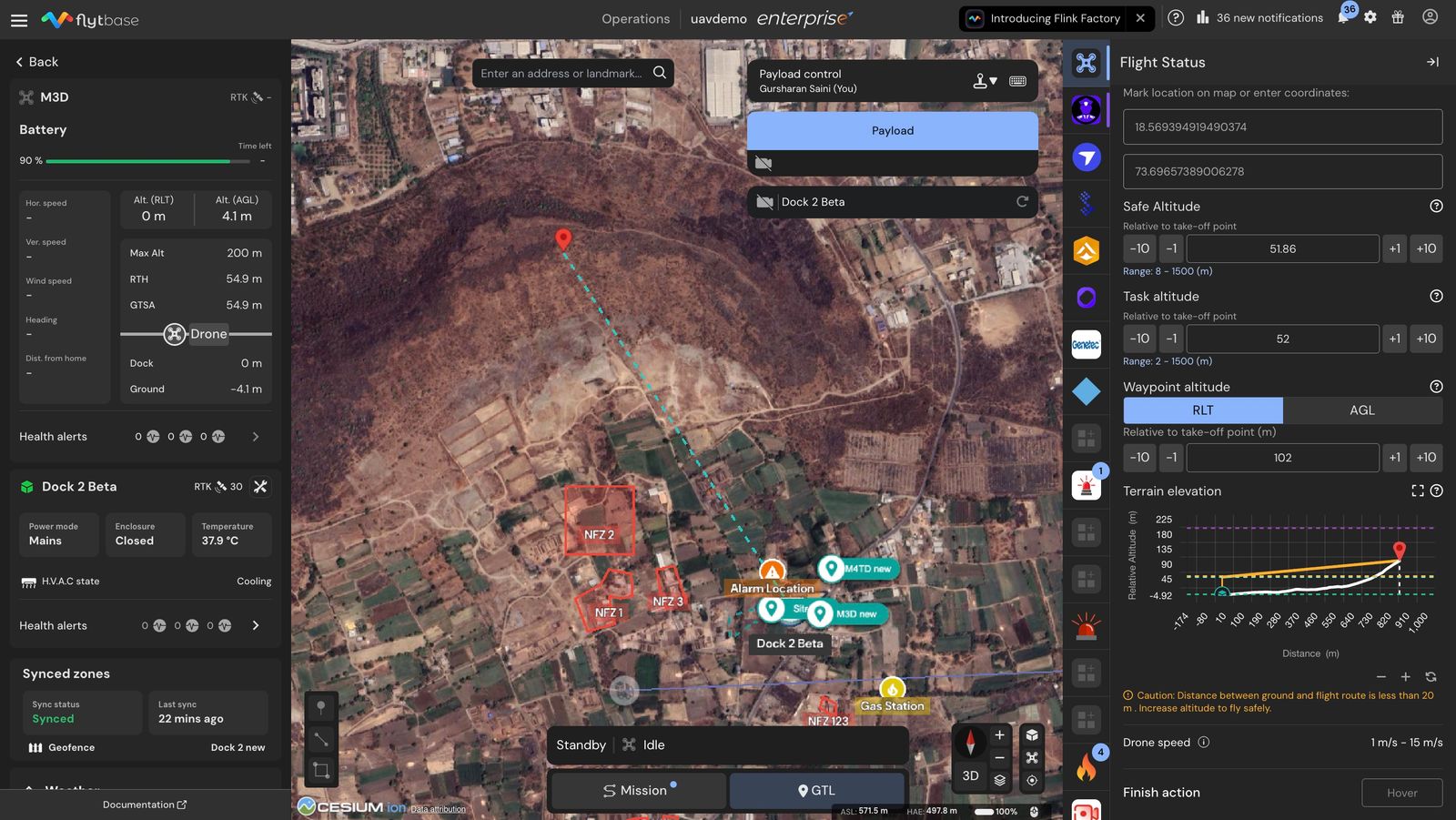Open the notifications bell icon
The width and height of the screenshot is (1456, 820).
pyautogui.click(x=1343, y=17)
